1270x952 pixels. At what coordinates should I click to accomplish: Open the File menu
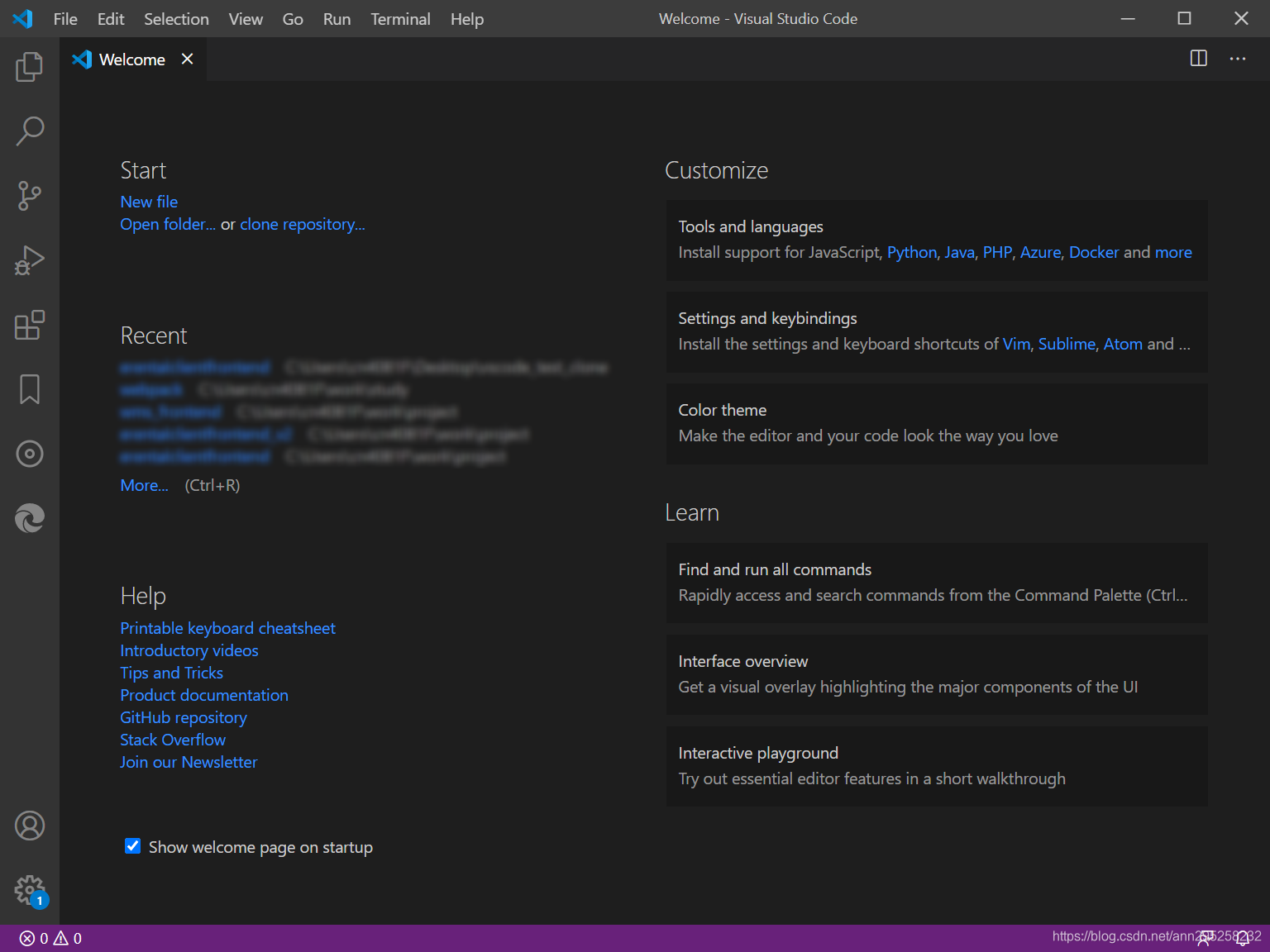coord(65,19)
